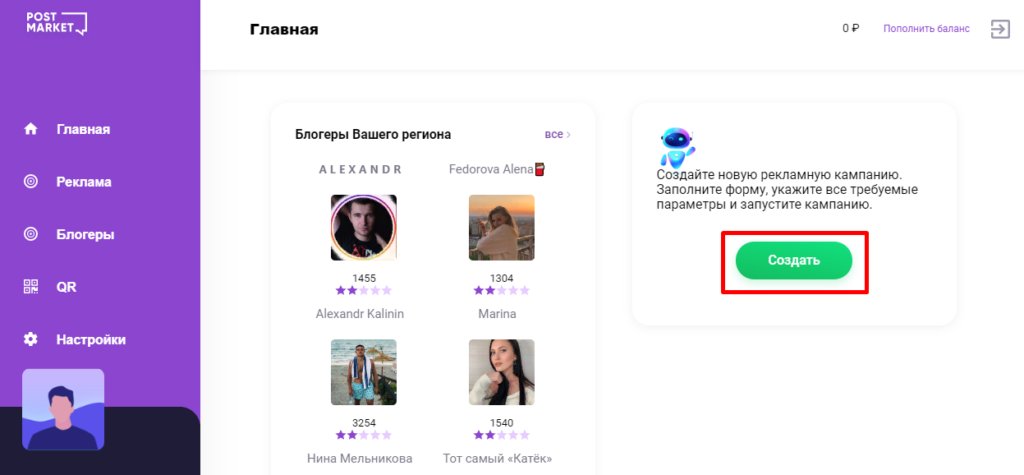
Task: Open Нина Мельникова's beach photo
Action: pos(364,372)
